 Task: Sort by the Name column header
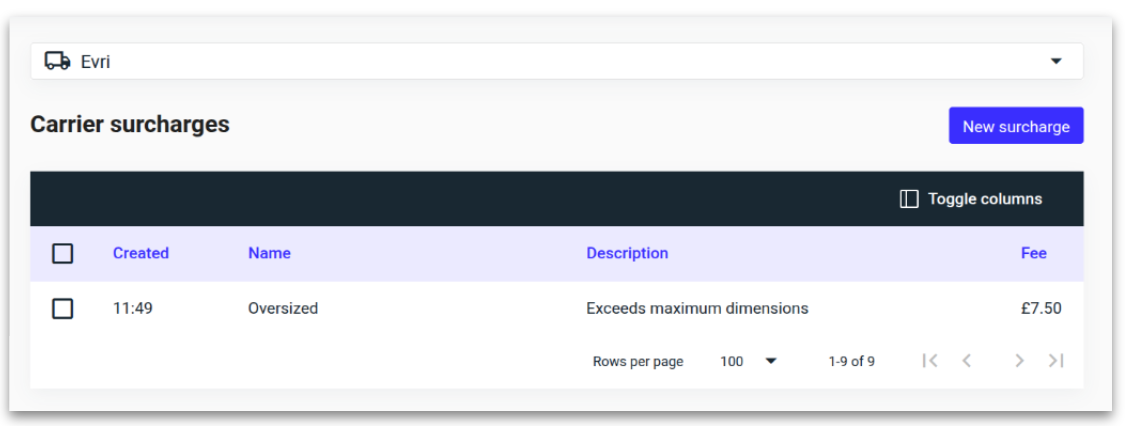(269, 254)
